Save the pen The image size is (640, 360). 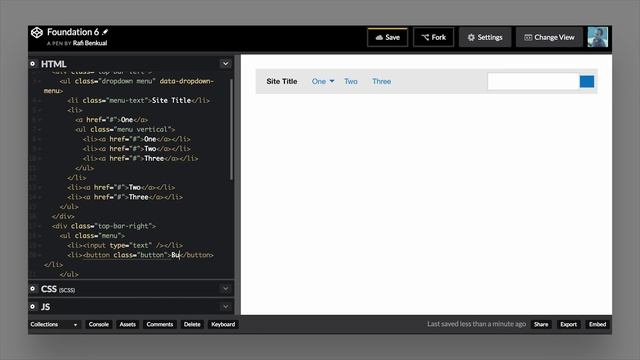click(x=387, y=38)
